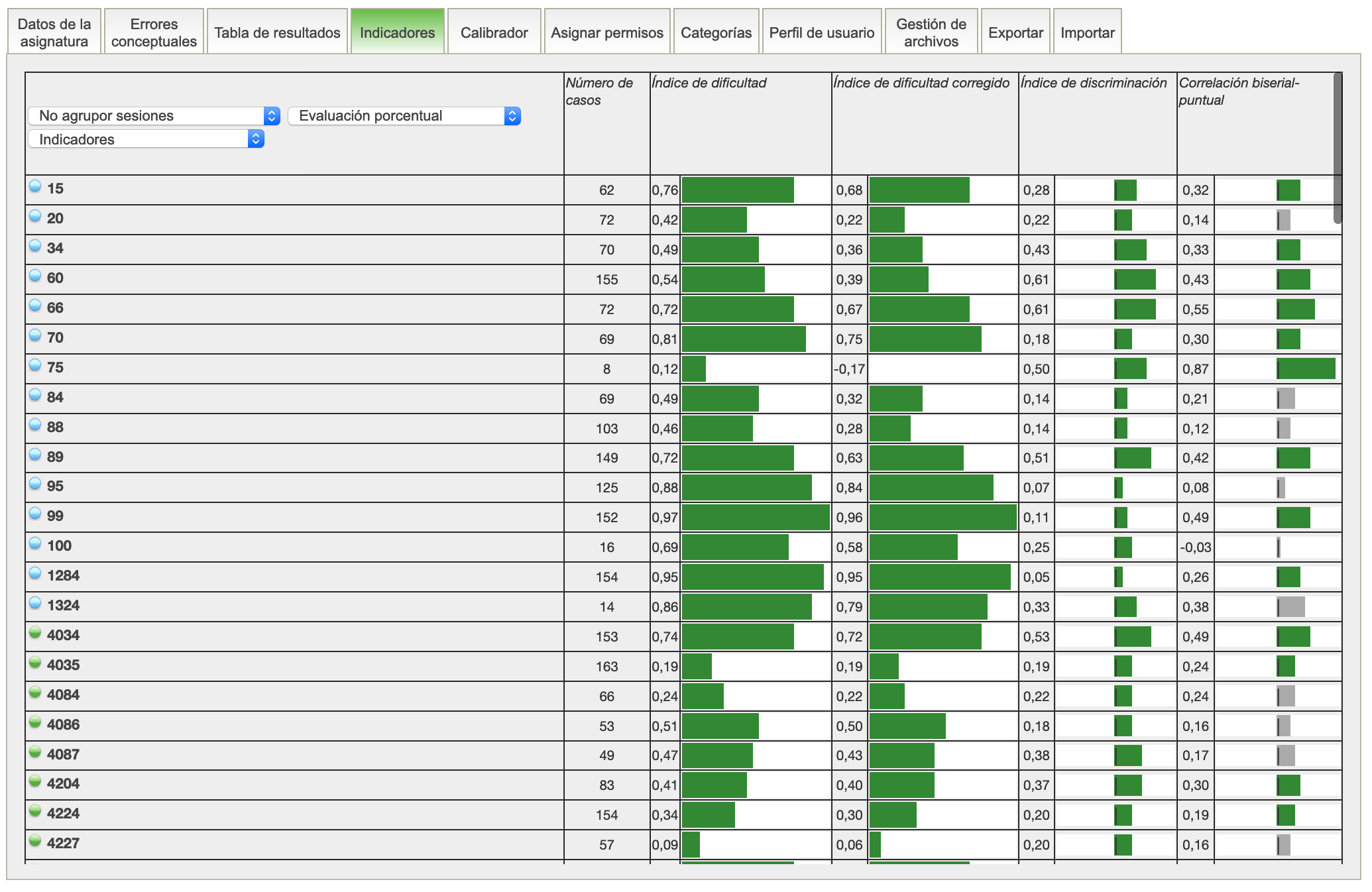This screenshot has width=1372, height=892.
Task: Click the table's vertical scrollbar thumb
Action: (x=1338, y=147)
